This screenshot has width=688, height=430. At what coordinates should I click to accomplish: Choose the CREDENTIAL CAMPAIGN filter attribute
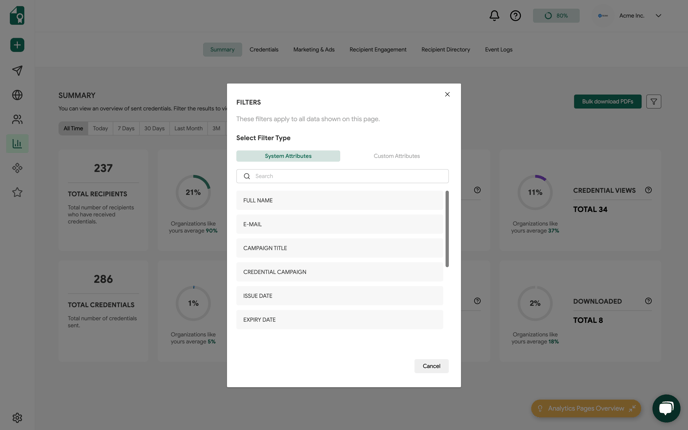tap(340, 272)
